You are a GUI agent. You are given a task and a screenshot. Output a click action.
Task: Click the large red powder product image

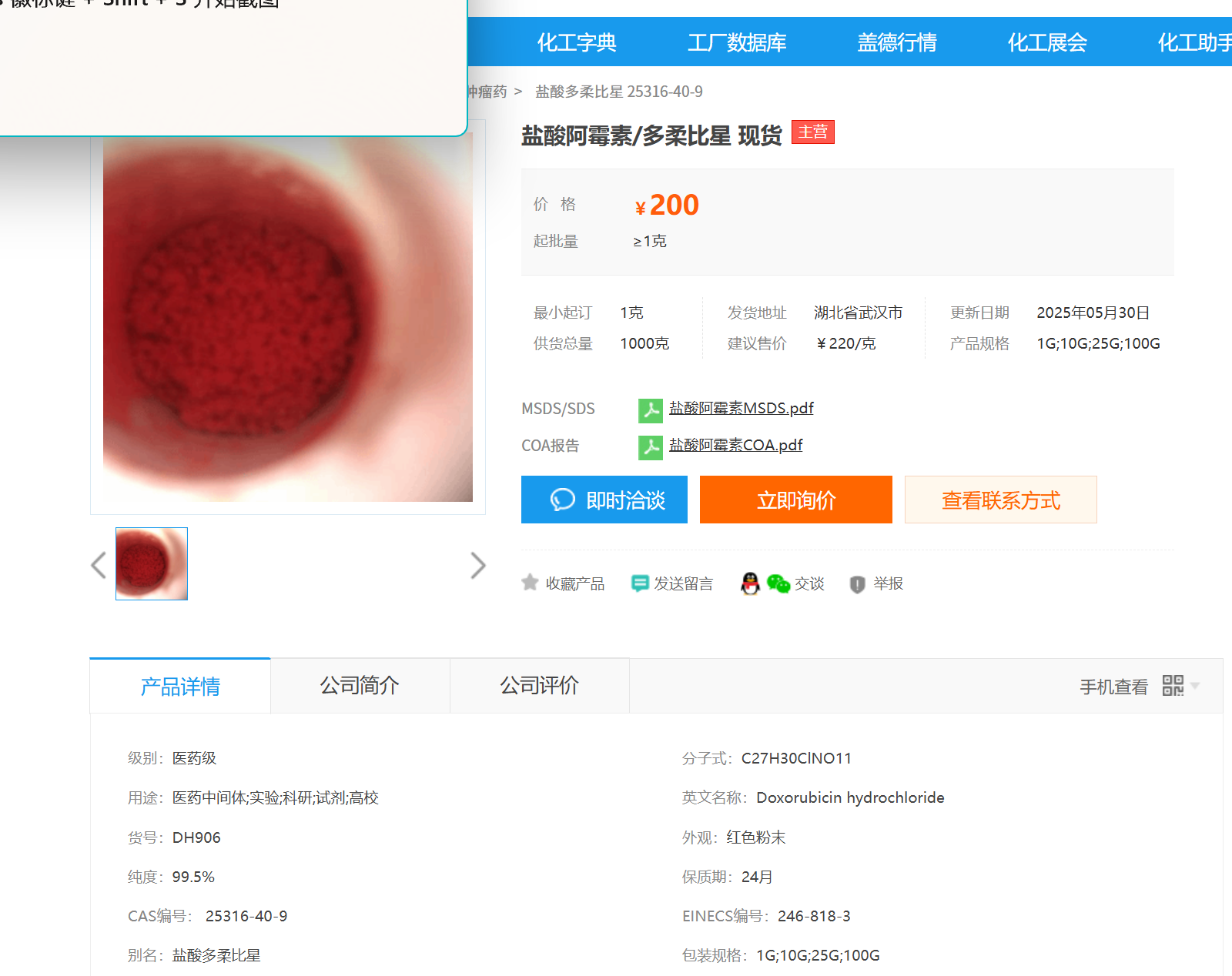pos(288,318)
